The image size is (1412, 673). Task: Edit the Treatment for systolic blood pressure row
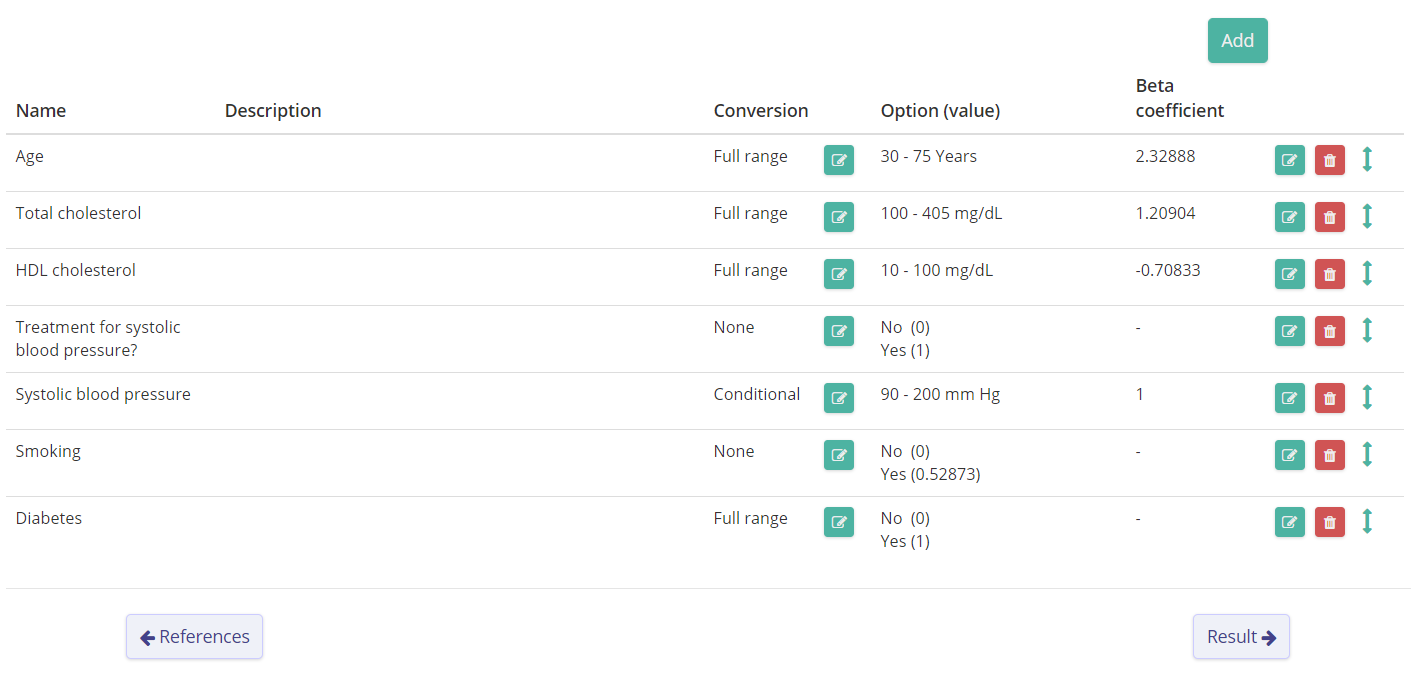tap(1290, 331)
